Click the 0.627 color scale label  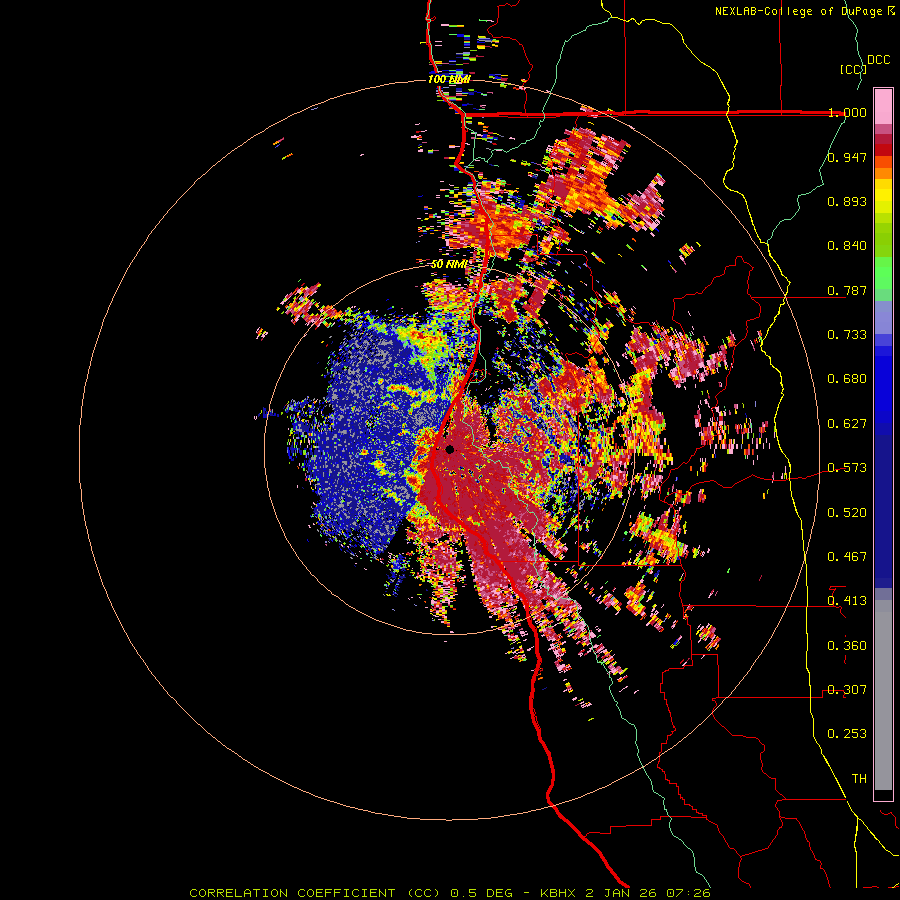[x=847, y=424]
